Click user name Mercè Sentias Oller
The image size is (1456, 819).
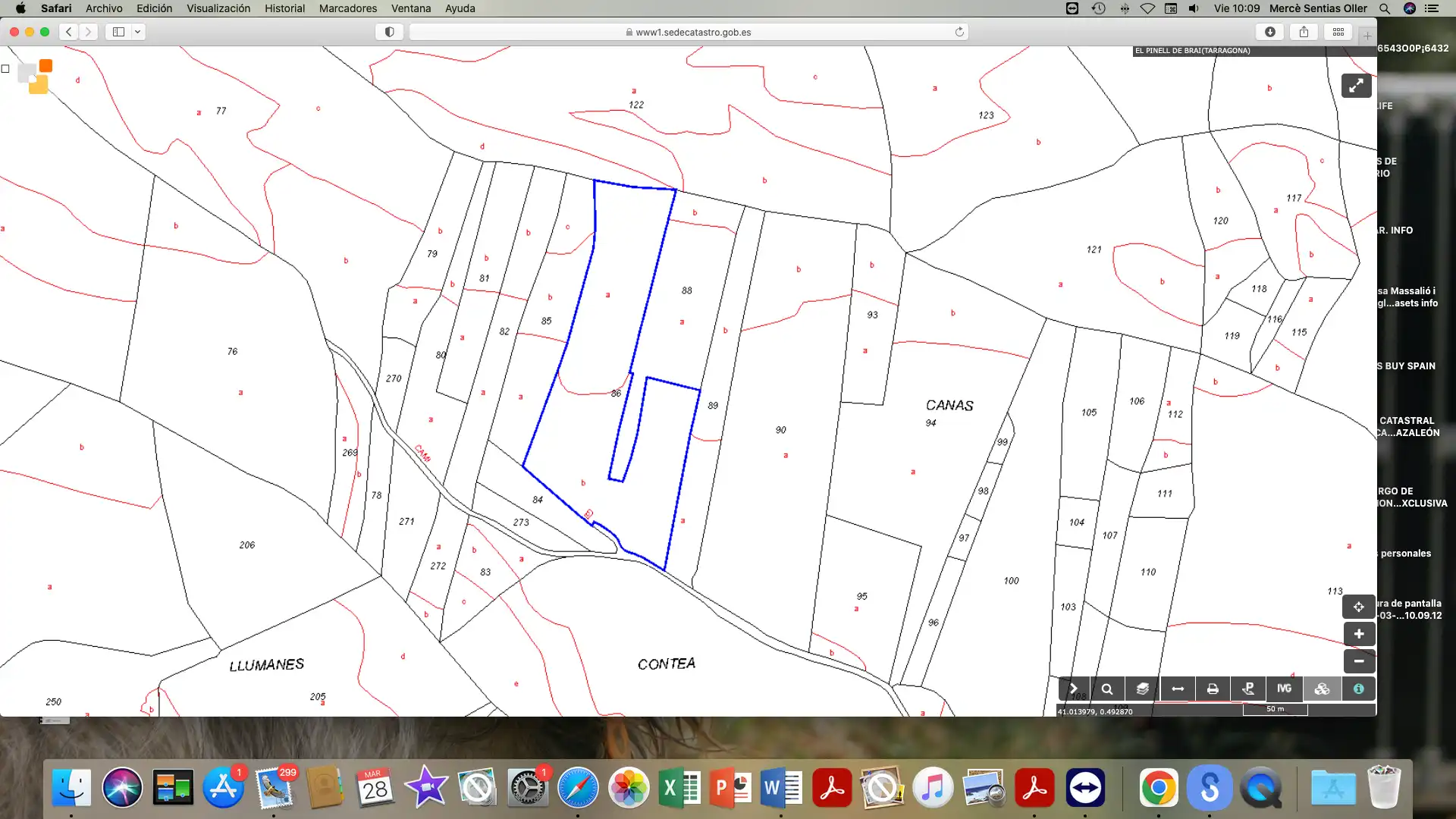[x=1318, y=8]
